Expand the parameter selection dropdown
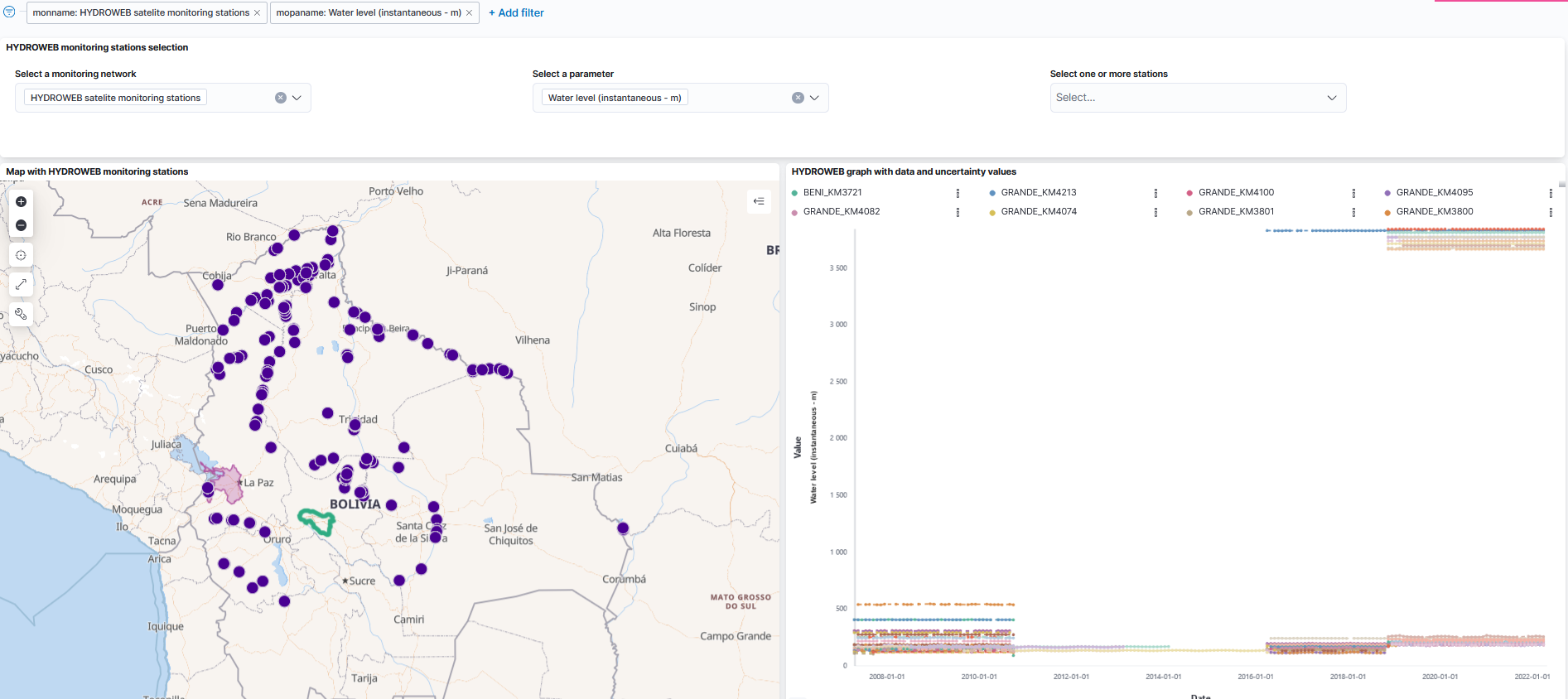 point(814,98)
